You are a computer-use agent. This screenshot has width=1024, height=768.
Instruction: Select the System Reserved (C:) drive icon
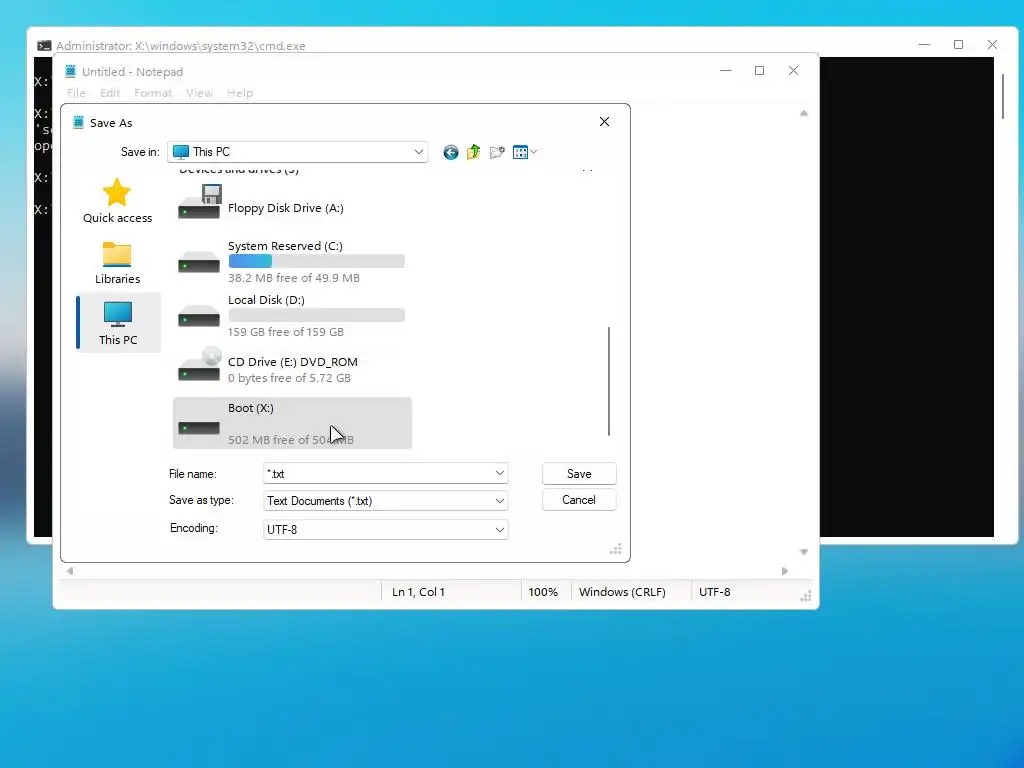[199, 262]
